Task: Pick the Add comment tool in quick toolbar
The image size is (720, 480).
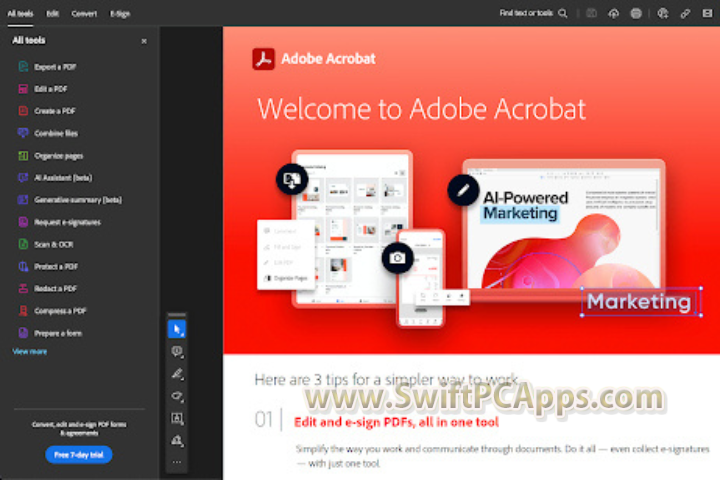Action: point(177,352)
